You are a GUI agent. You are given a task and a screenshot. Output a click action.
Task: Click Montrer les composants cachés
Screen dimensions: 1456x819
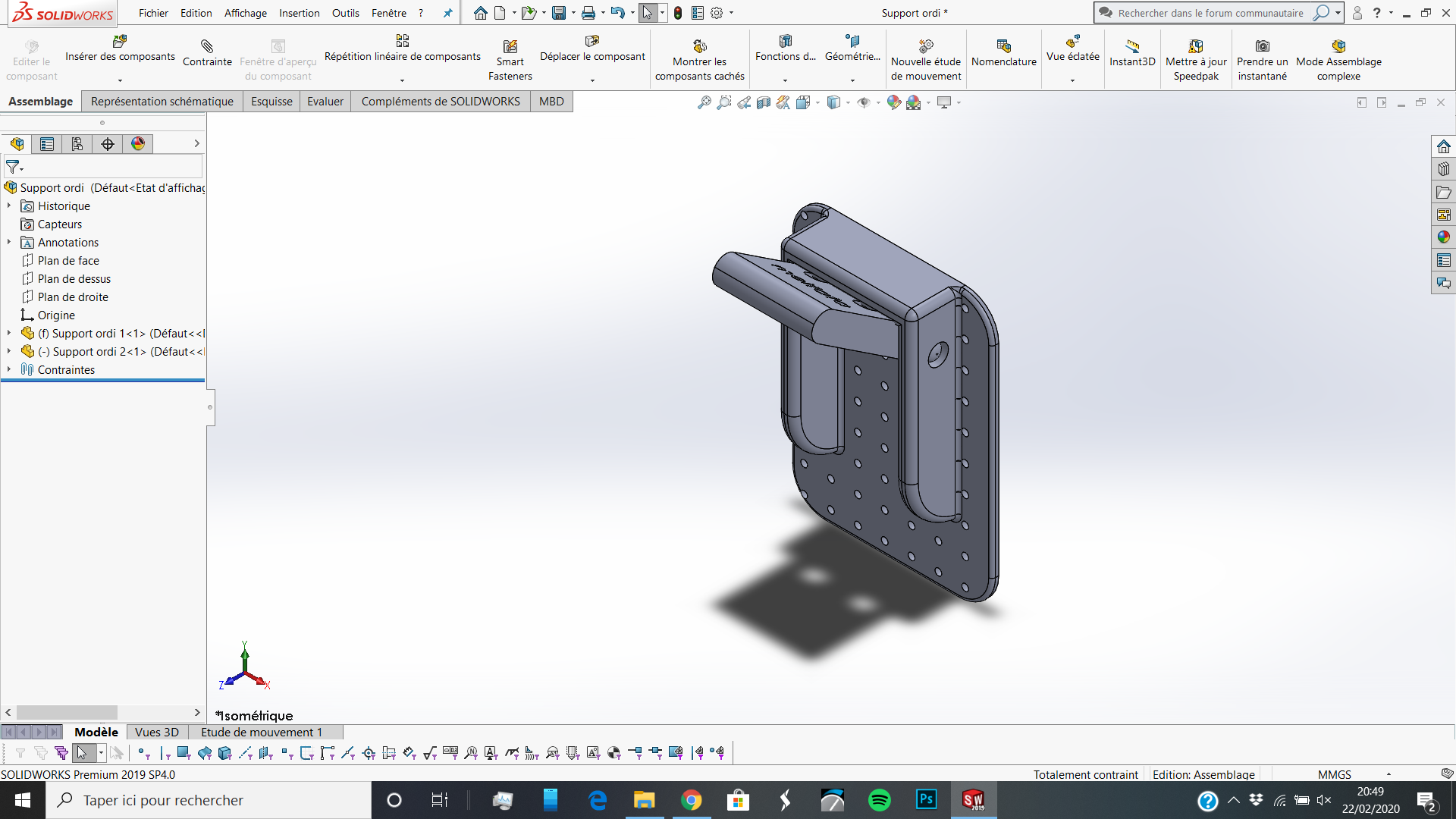[x=699, y=60]
